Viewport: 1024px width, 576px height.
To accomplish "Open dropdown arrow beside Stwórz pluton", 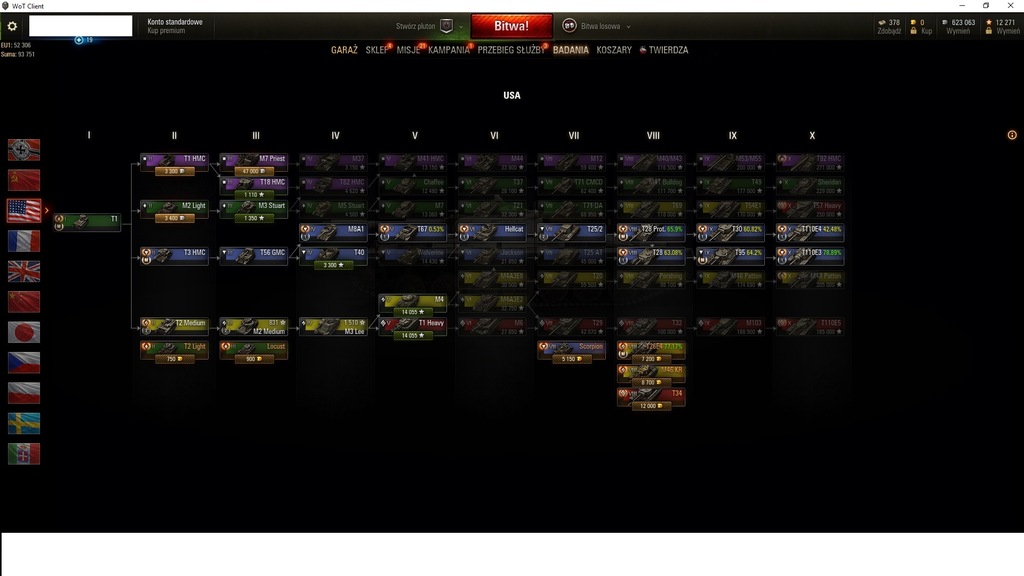I will [x=461, y=27].
